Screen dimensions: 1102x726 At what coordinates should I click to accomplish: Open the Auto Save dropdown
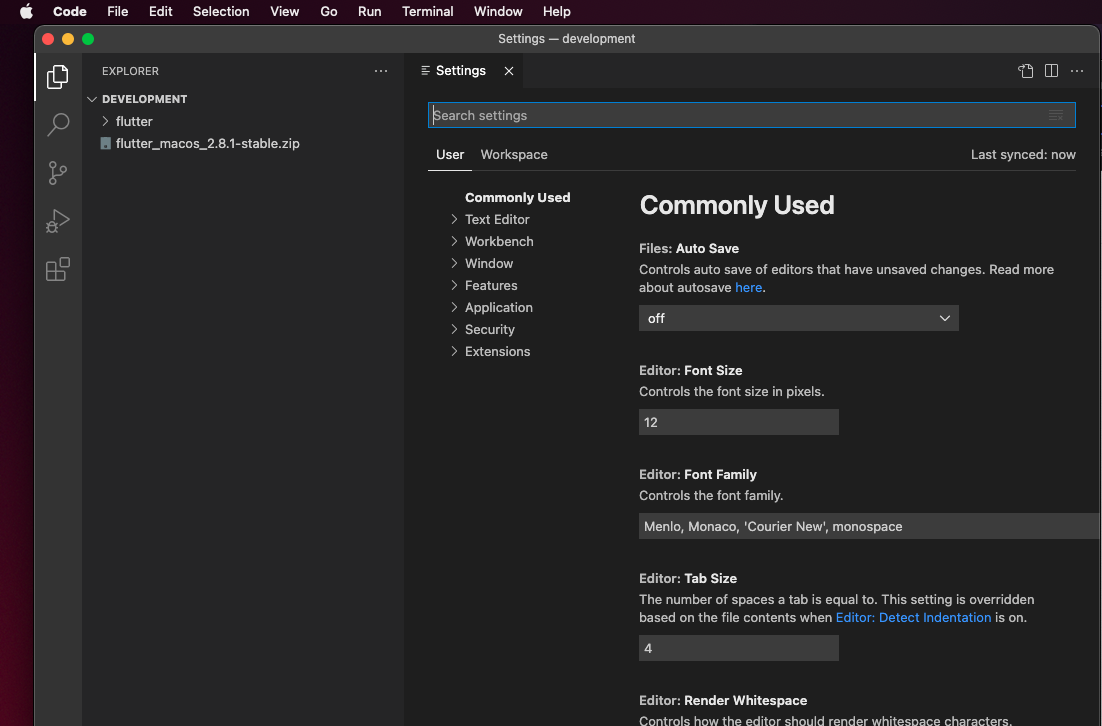(x=798, y=318)
